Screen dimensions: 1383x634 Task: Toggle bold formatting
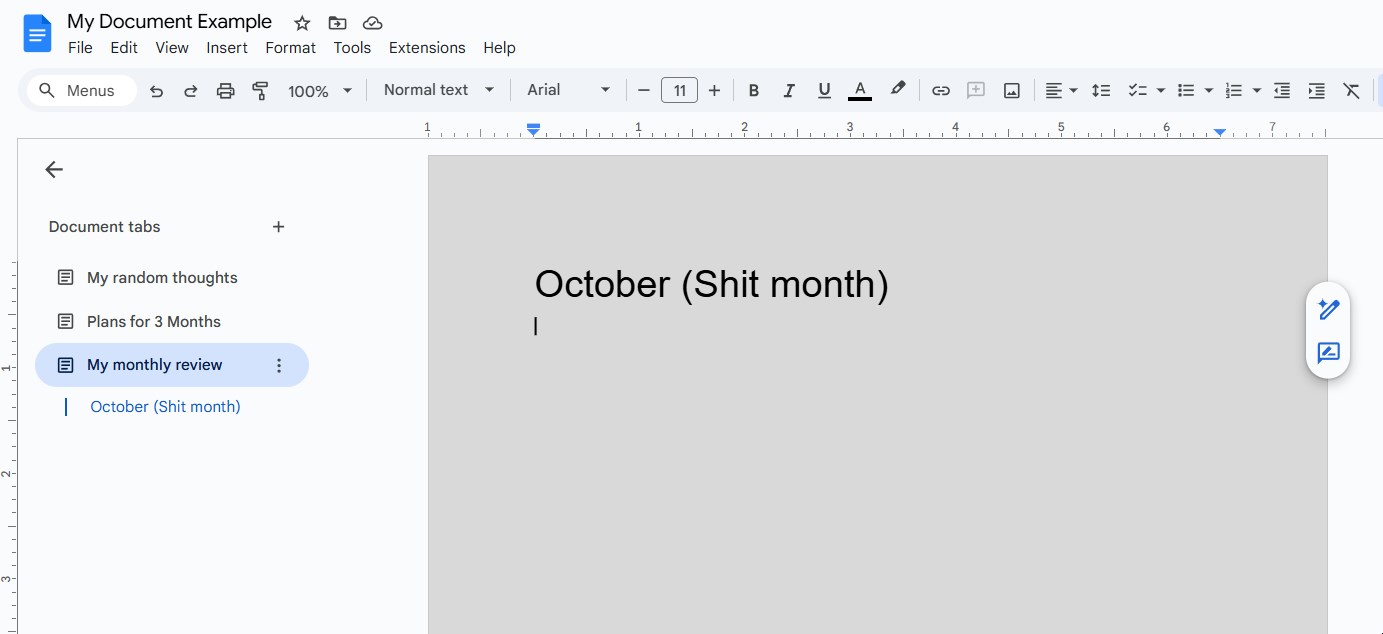(754, 91)
